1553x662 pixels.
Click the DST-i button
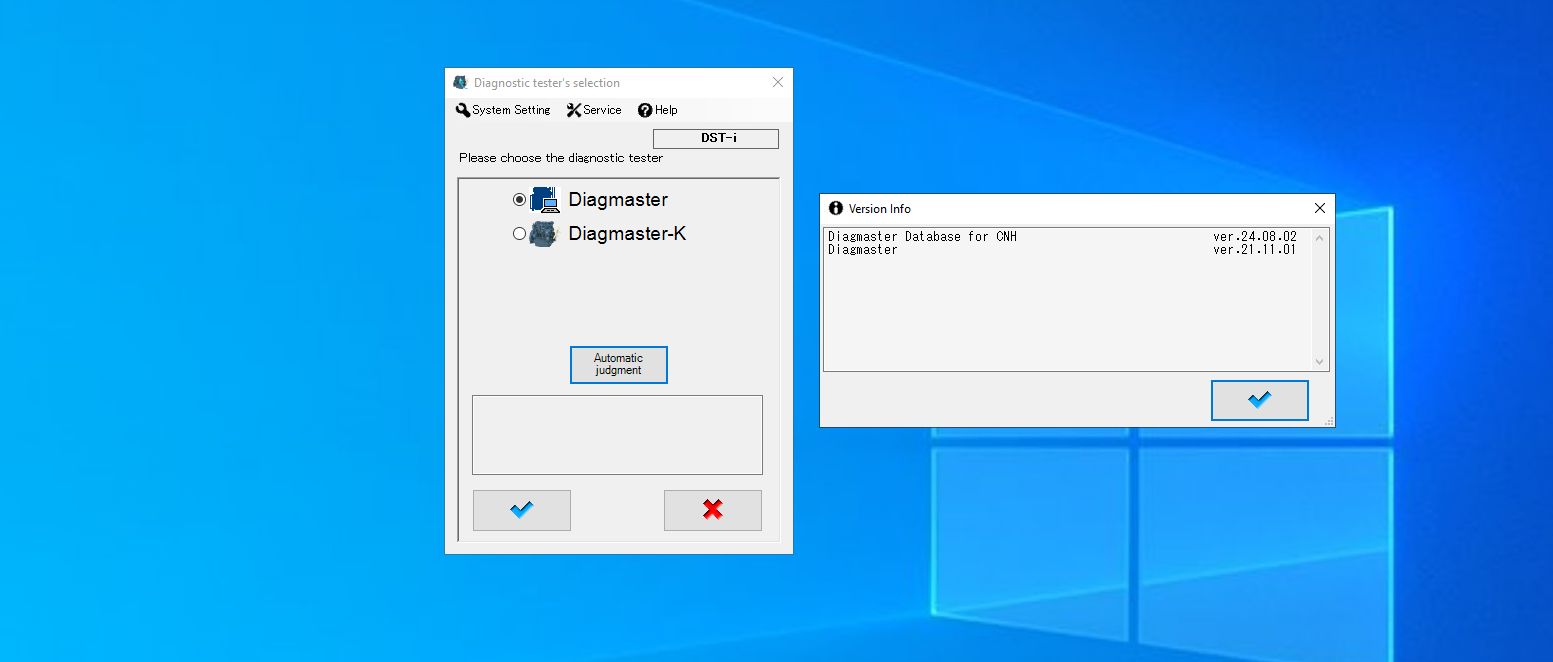pos(715,138)
